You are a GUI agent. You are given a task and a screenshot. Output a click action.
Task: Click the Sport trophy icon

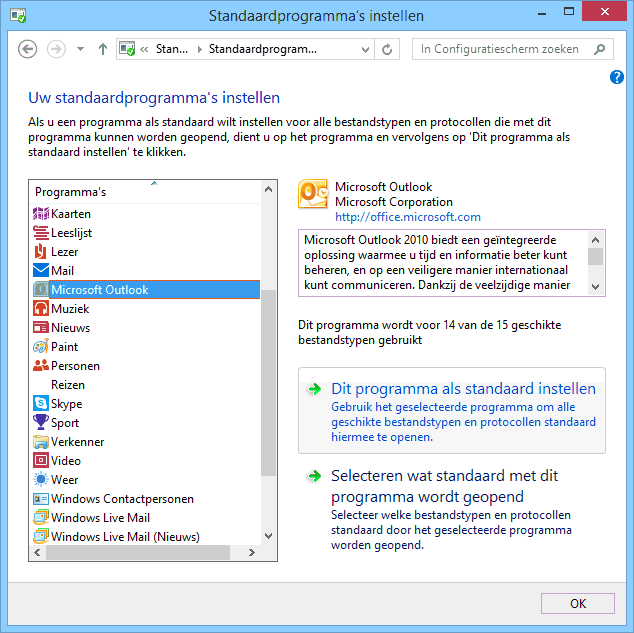click(40, 423)
